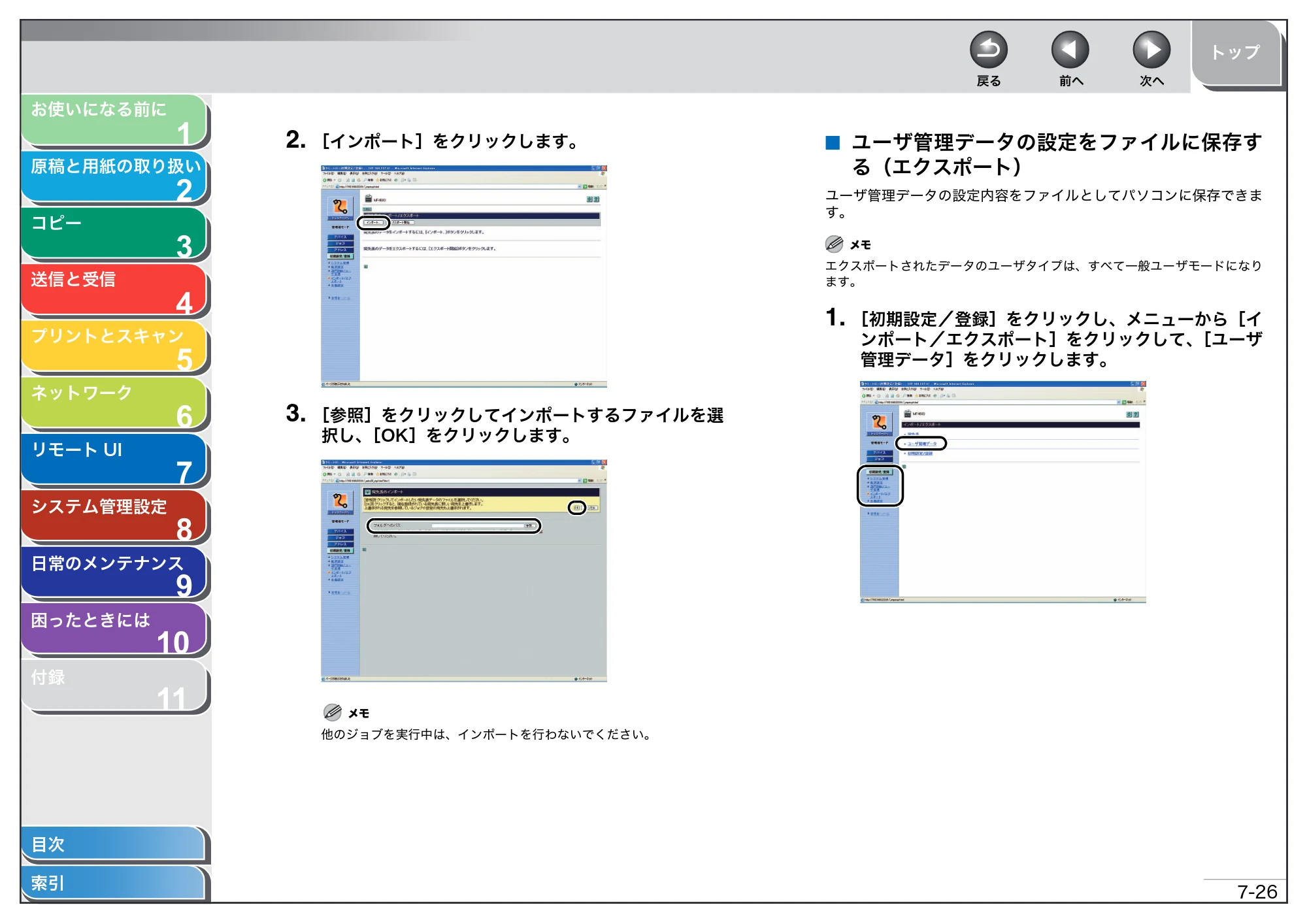
Task: Open chapter 2 原稿と用紙の取り扱い
Action: click(114, 177)
